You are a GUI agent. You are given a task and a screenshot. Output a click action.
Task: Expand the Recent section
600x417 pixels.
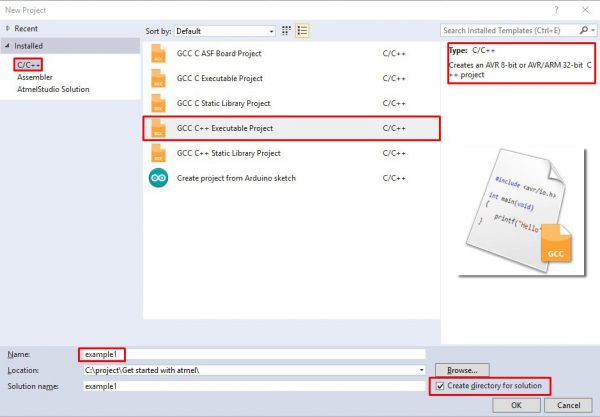point(8,28)
